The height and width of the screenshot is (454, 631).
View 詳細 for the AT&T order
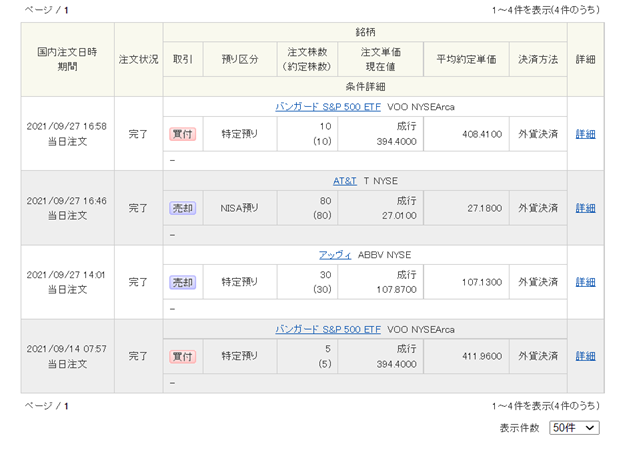click(585, 208)
